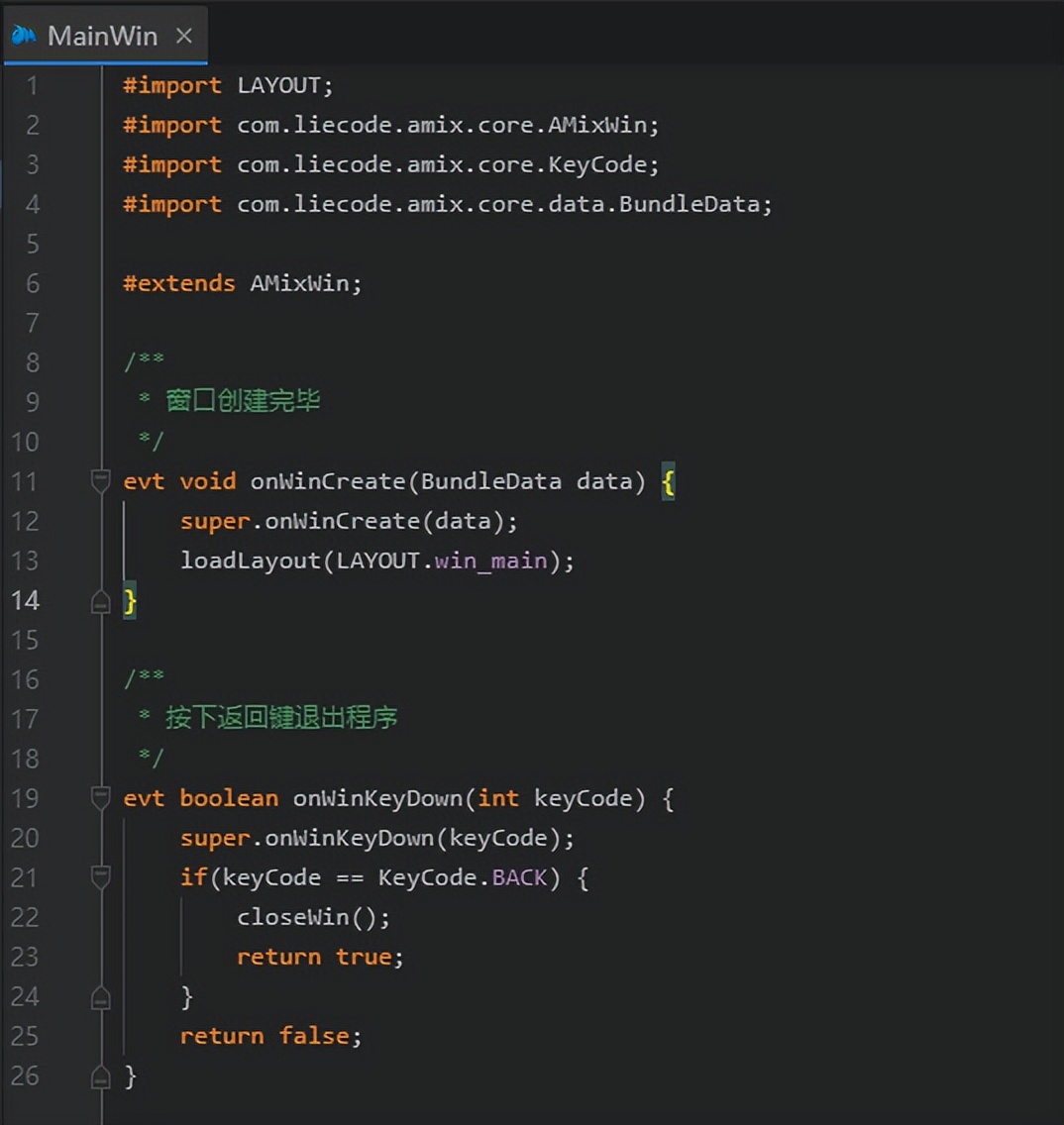1064x1125 pixels.
Task: Click fold end marker on line 14
Action: tap(100, 601)
